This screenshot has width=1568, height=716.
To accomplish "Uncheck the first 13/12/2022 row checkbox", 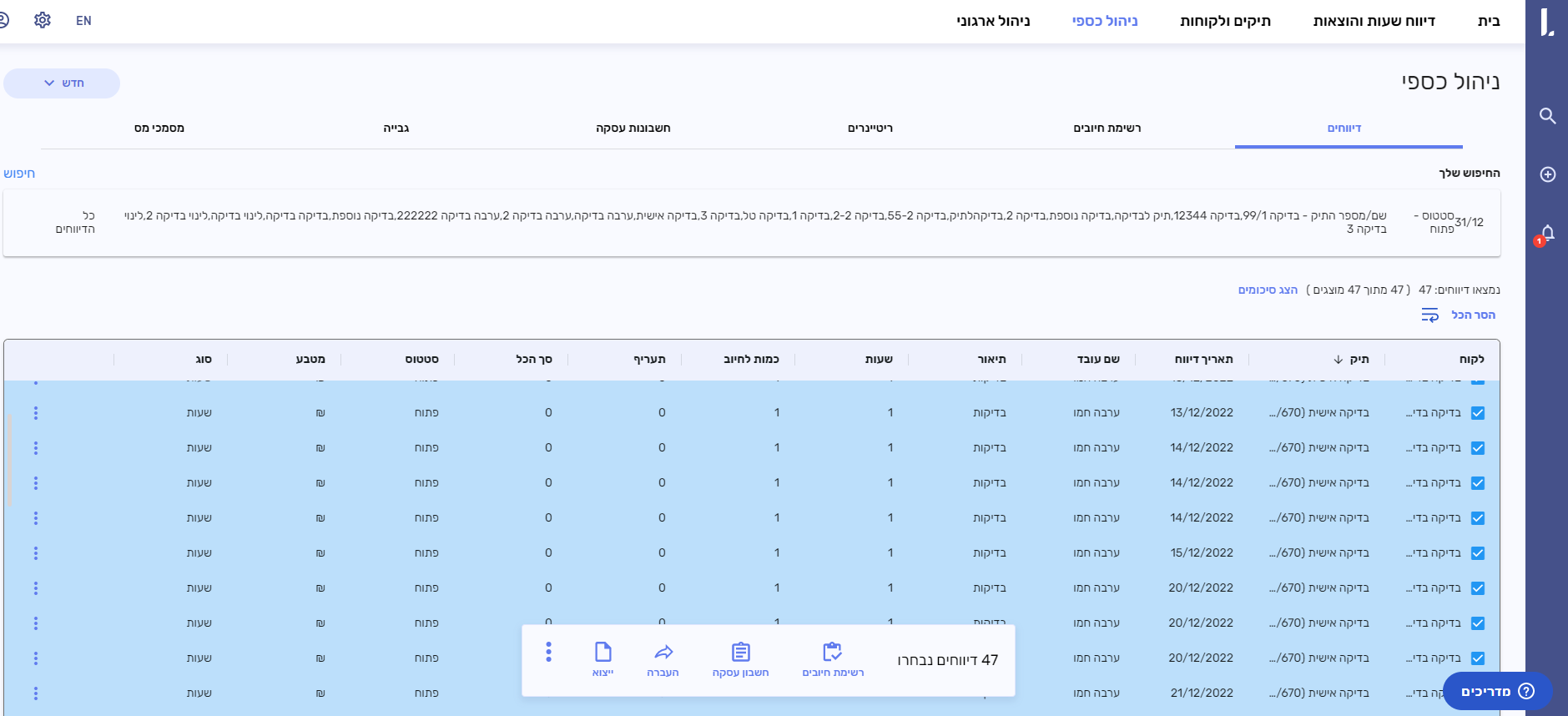I will (x=1478, y=413).
